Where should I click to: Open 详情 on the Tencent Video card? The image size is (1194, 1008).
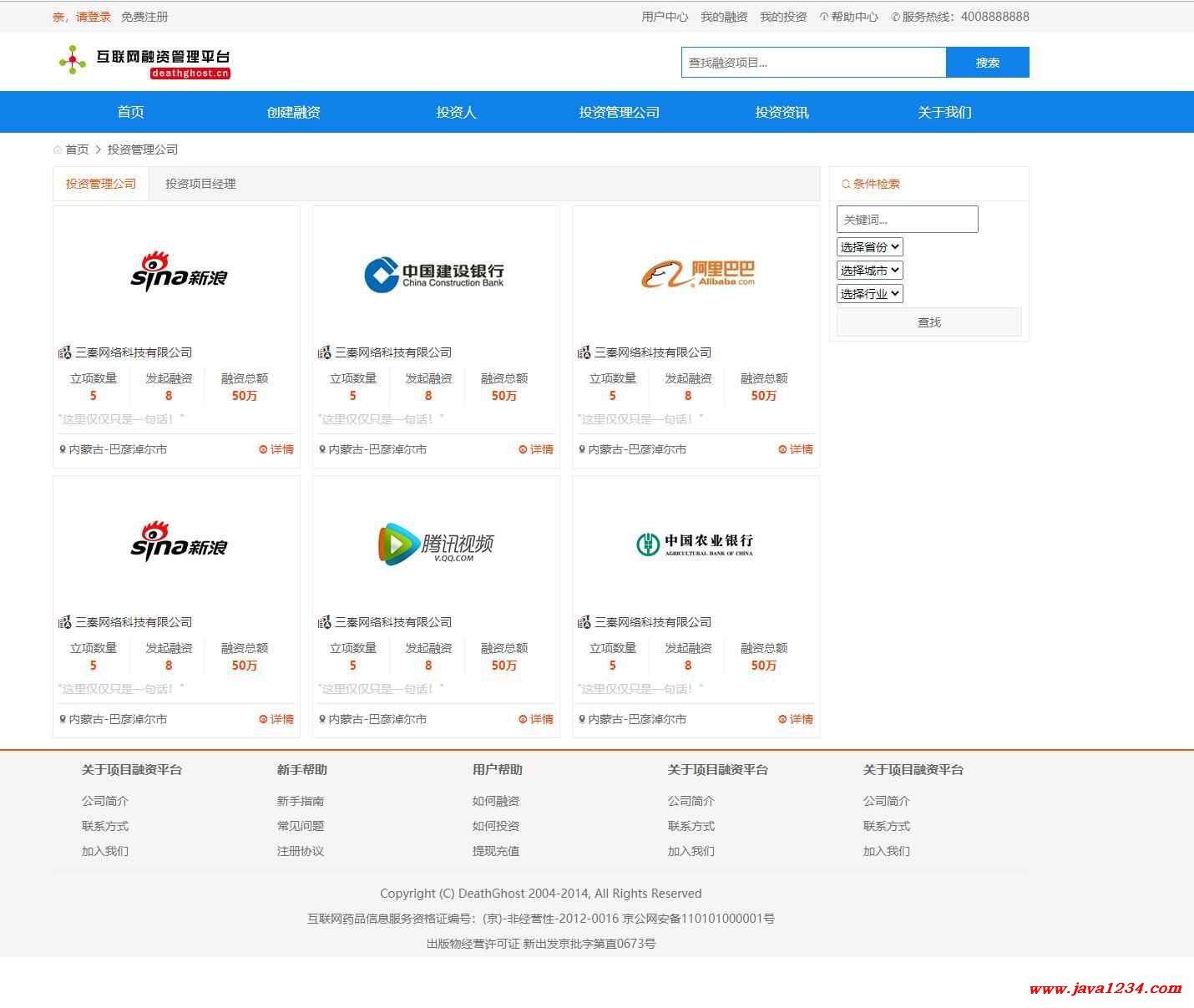(x=536, y=719)
